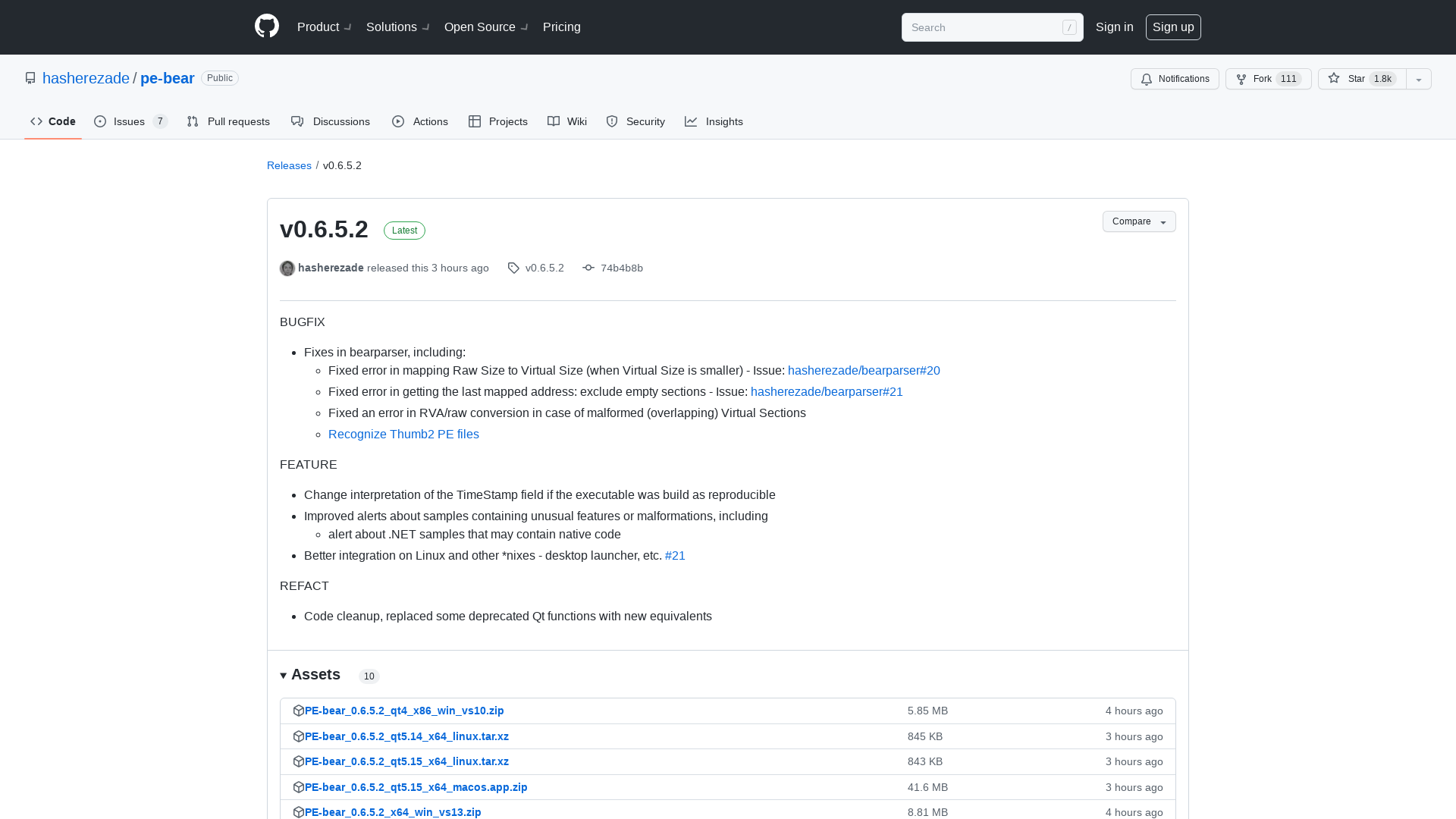Click the Fork button label
Viewport: 1456px width, 819px height.
pos(1263,79)
